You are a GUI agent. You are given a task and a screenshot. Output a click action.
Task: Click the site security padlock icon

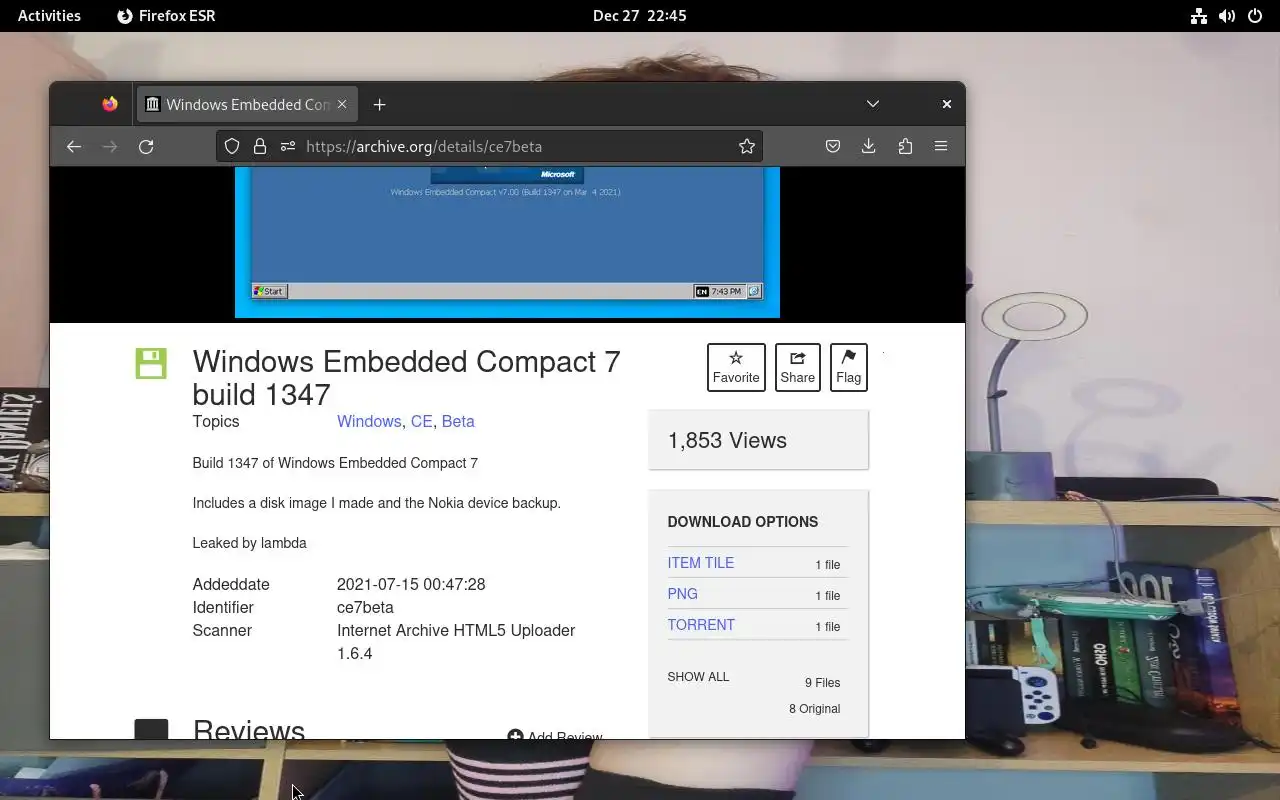[x=260, y=146]
